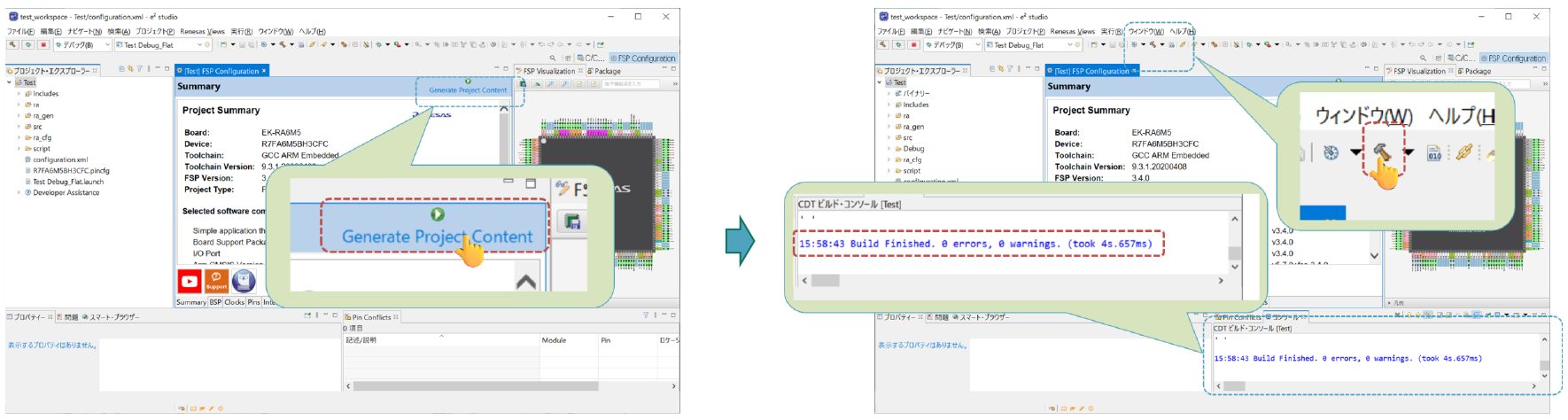
Task: Select R7FA6M5BH3CFC.pincfg file in tree
Action: [x=71, y=171]
